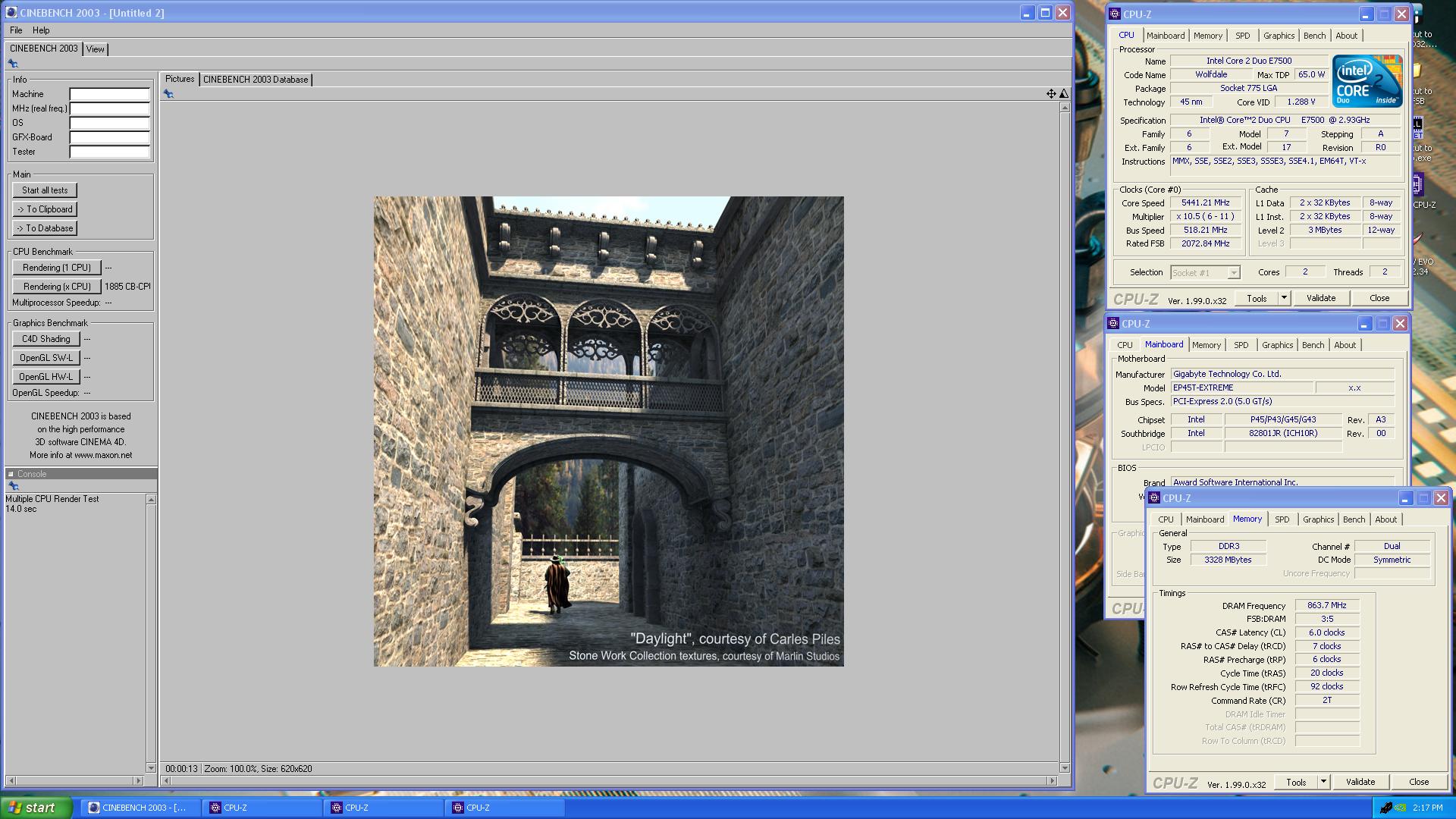Run Rendering (x CPU) benchmark
This screenshot has width=1456, height=819.
coord(57,287)
